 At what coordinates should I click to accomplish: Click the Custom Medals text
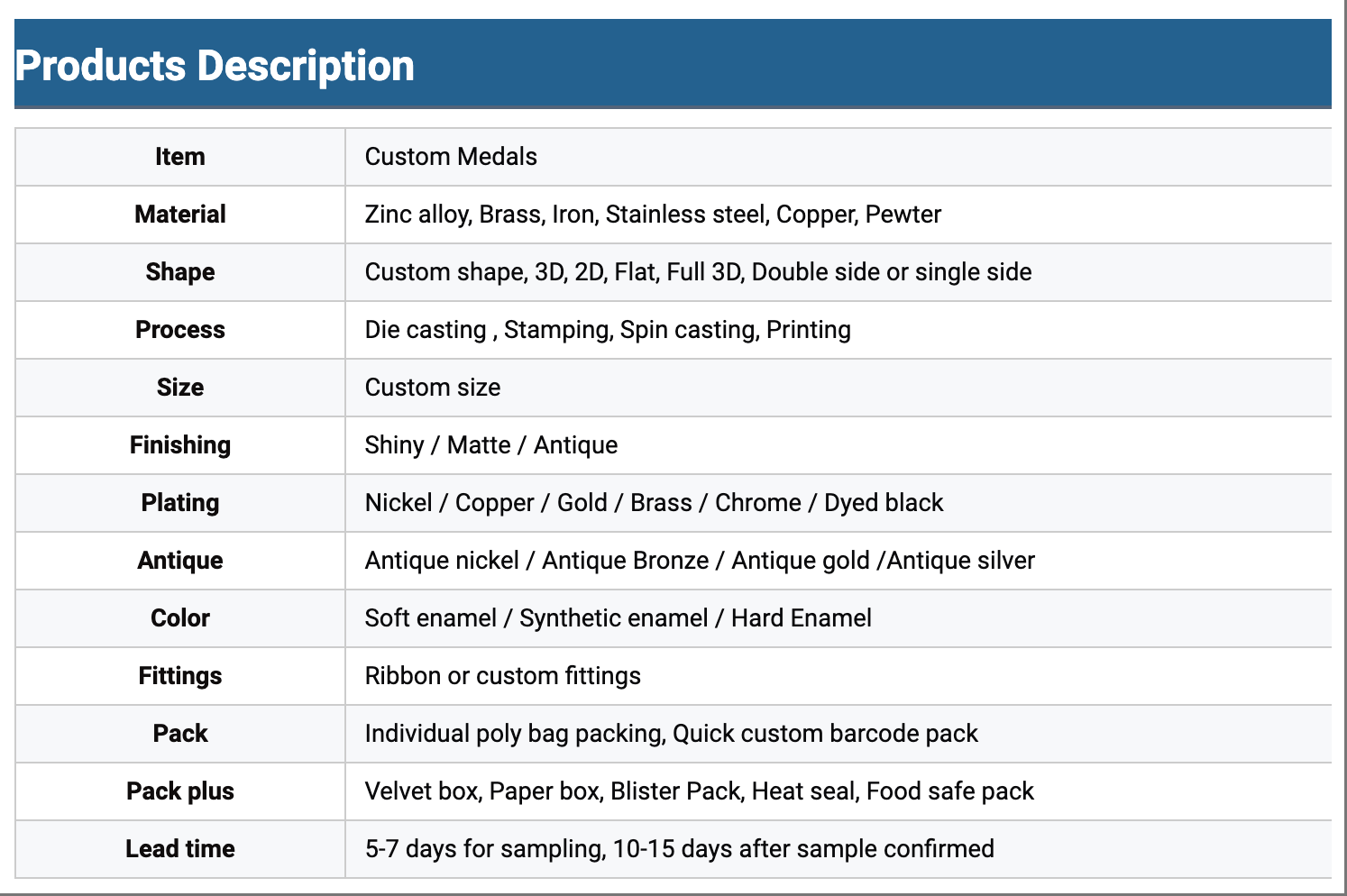pyautogui.click(x=451, y=157)
